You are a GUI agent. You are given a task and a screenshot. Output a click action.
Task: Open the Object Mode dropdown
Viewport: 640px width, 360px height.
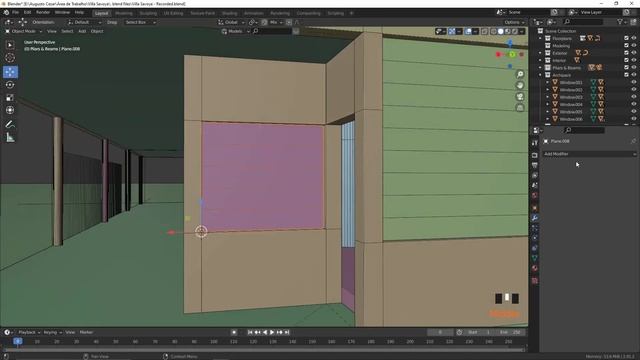[x=24, y=31]
